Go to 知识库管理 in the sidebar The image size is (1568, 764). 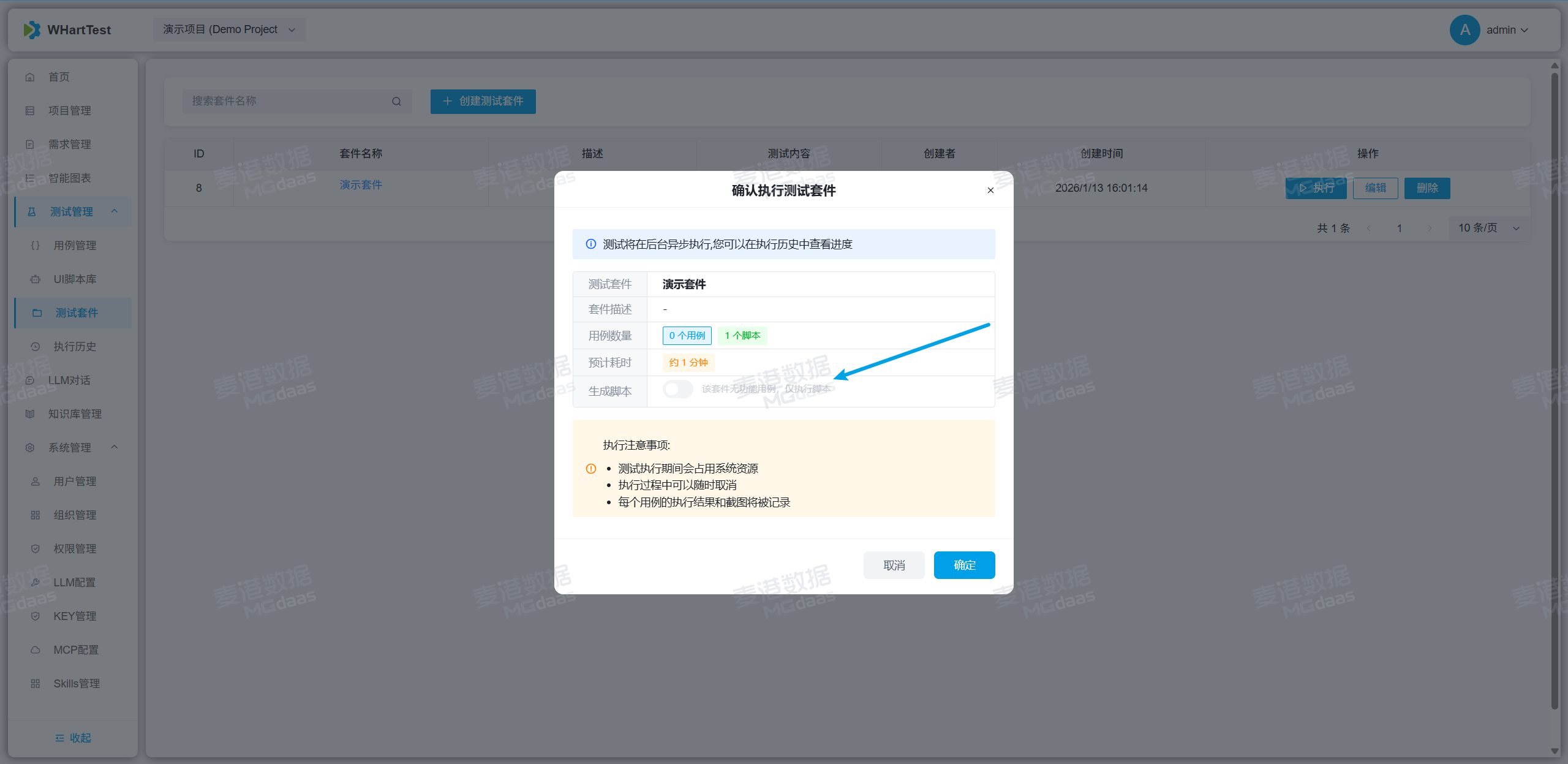(x=75, y=414)
